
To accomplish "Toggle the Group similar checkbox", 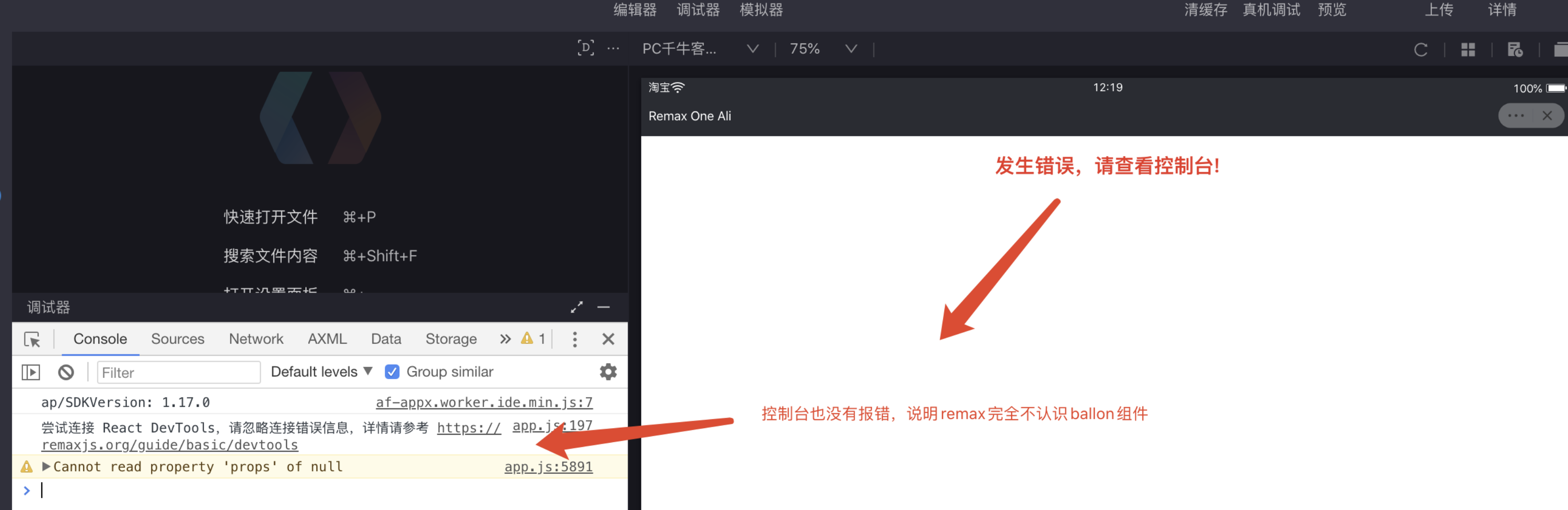I will [x=392, y=372].
